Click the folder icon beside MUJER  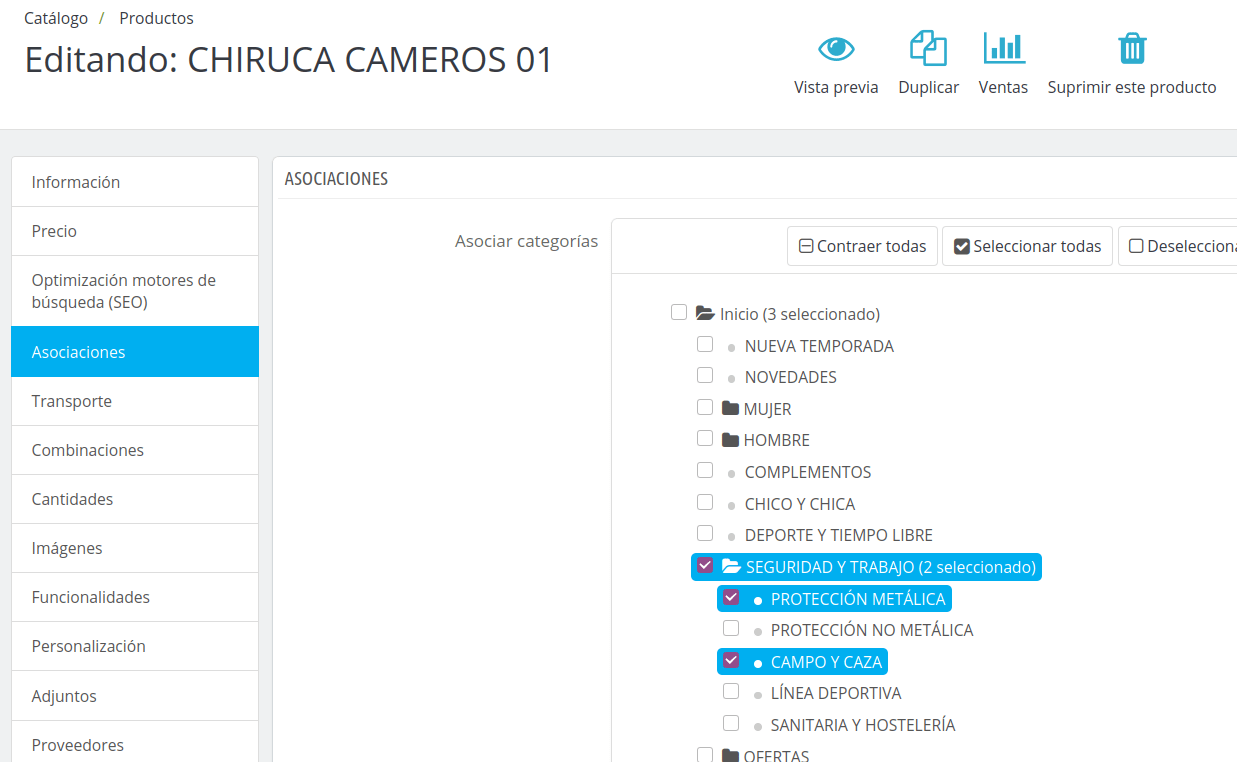(x=730, y=408)
